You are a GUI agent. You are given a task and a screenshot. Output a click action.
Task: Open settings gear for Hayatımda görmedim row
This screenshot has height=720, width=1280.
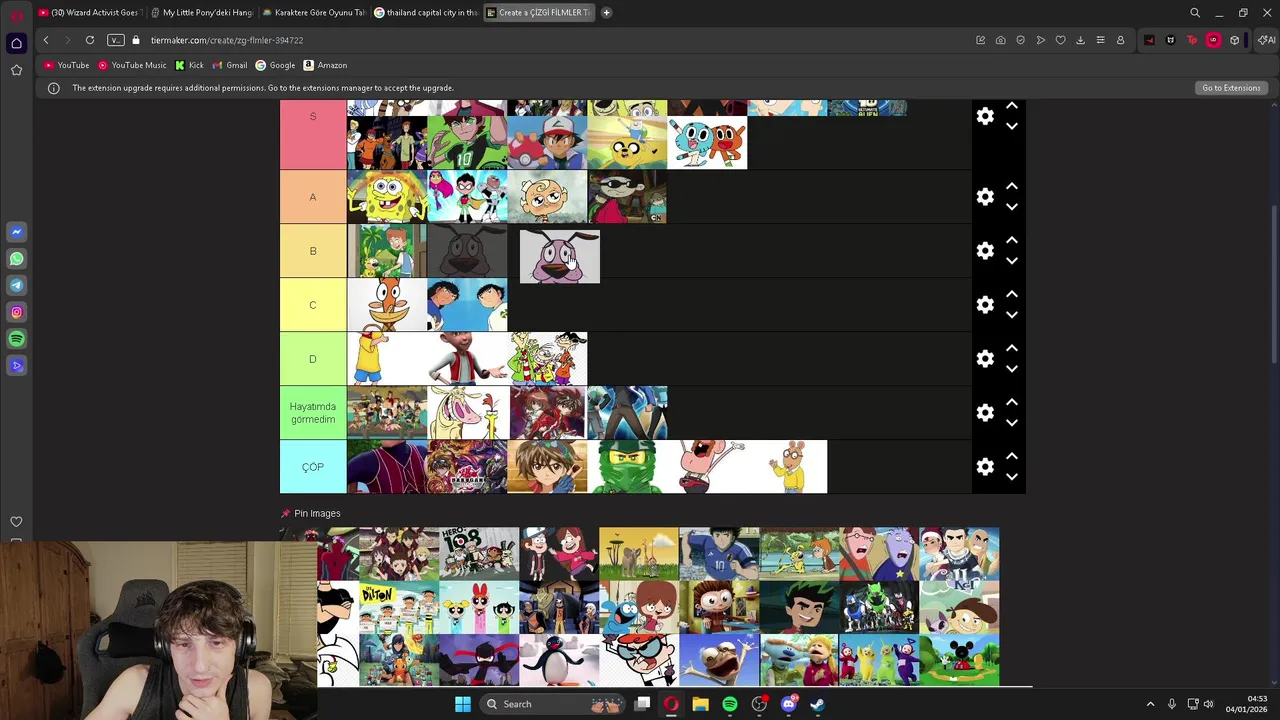tap(985, 413)
